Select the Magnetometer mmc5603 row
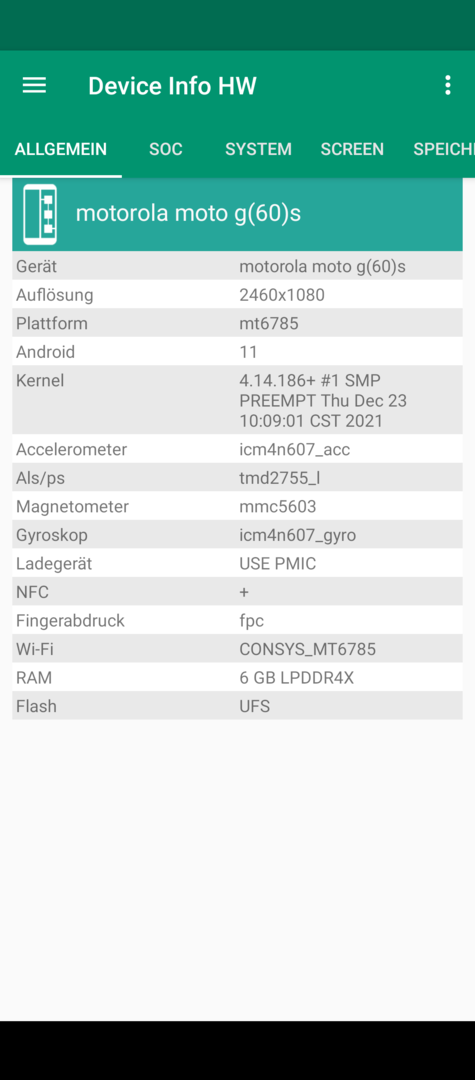The image size is (475, 1080). [x=237, y=506]
